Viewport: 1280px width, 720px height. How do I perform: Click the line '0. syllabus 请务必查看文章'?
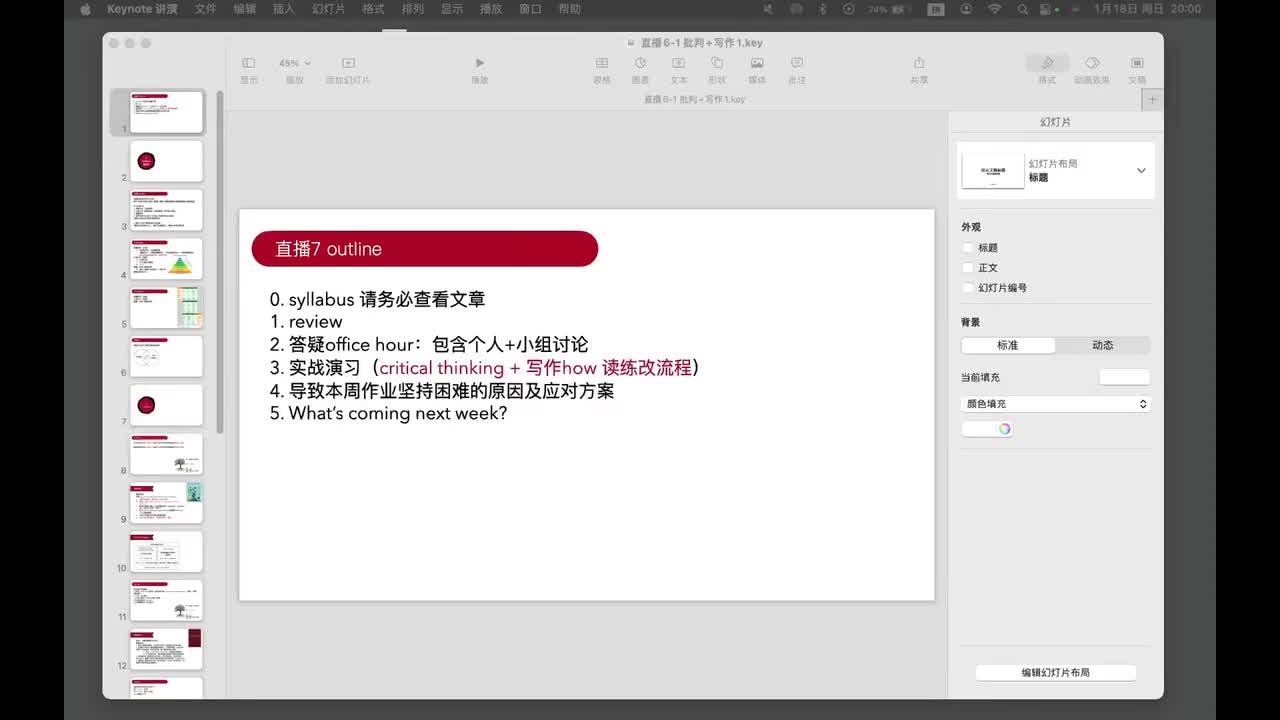[378, 299]
